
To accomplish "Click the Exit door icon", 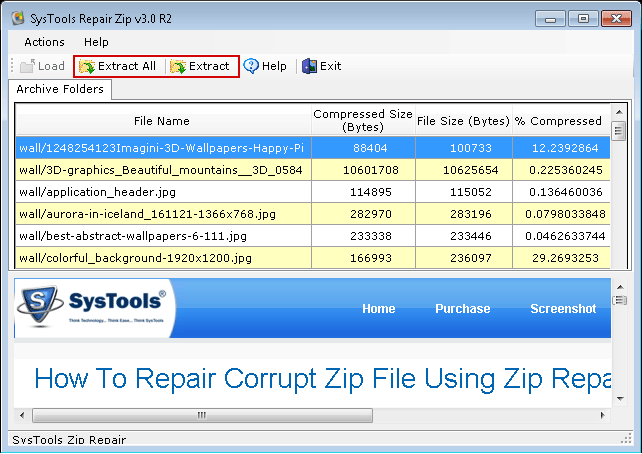I will pyautogui.click(x=310, y=66).
